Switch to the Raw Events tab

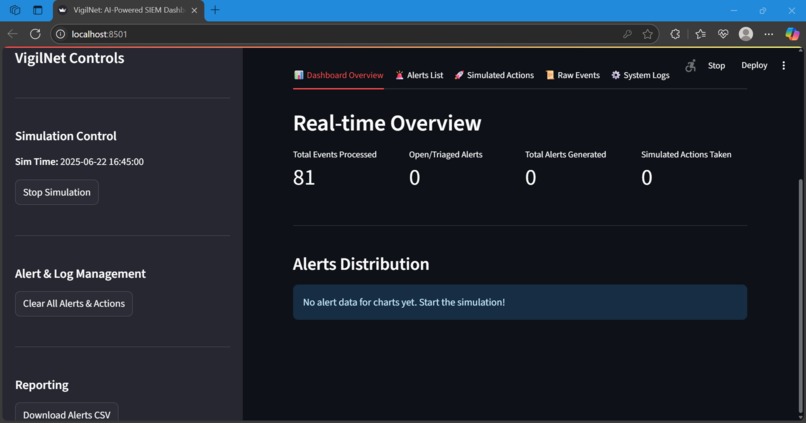pyautogui.click(x=573, y=75)
